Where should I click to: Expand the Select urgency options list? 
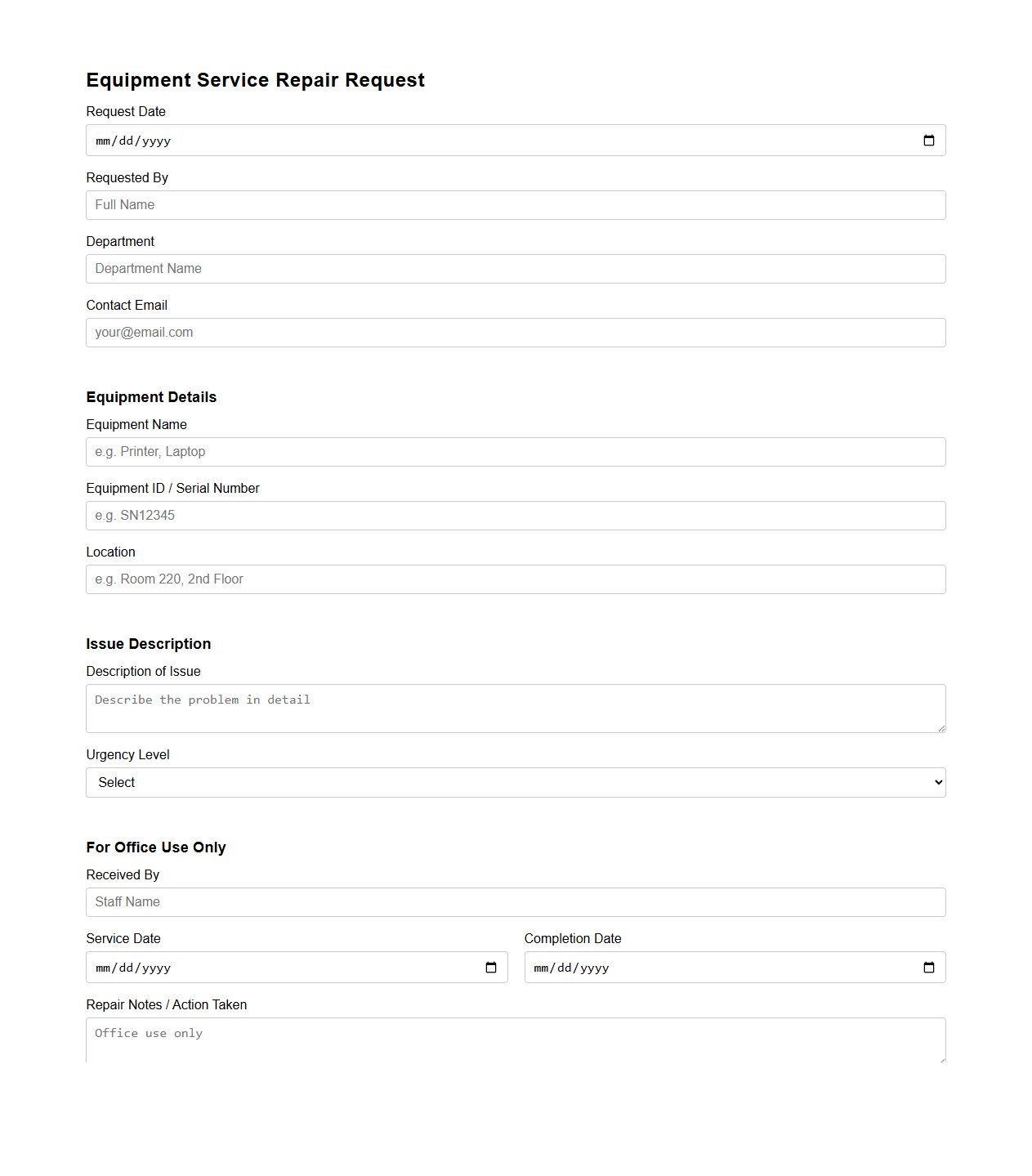tap(516, 782)
